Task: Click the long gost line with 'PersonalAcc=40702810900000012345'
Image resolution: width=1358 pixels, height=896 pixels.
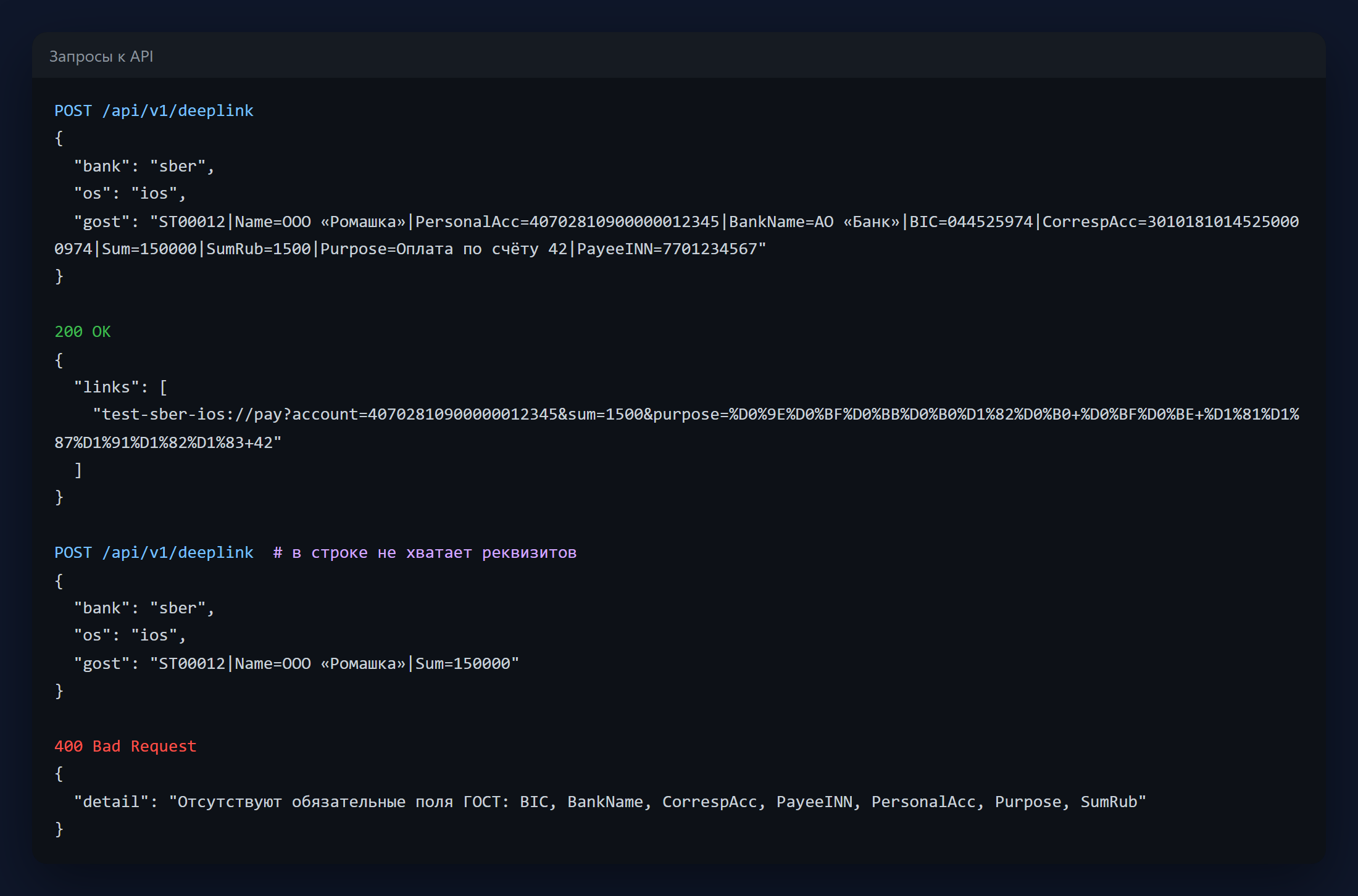Action: point(686,222)
